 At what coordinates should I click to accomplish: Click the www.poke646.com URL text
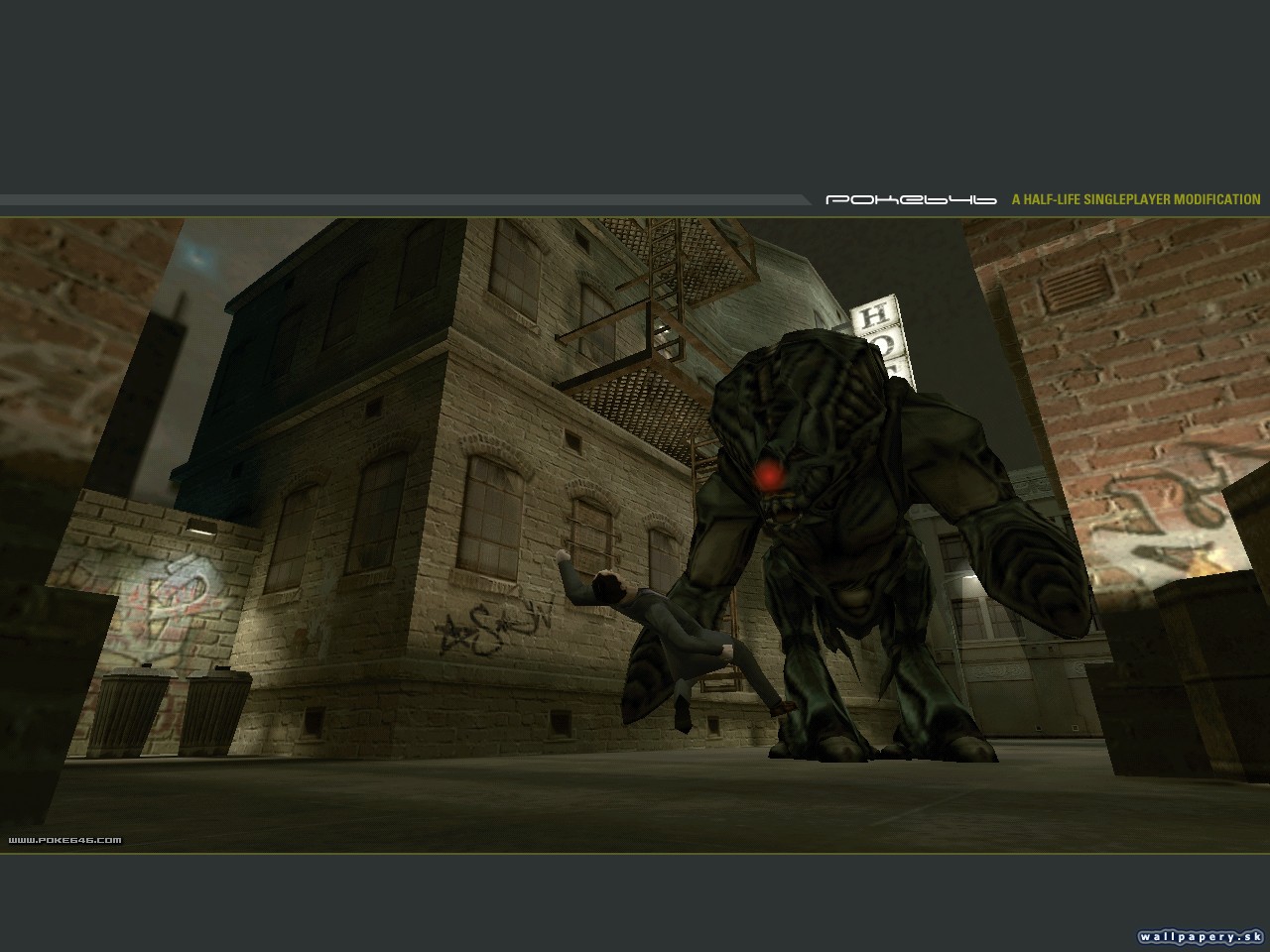(64, 840)
